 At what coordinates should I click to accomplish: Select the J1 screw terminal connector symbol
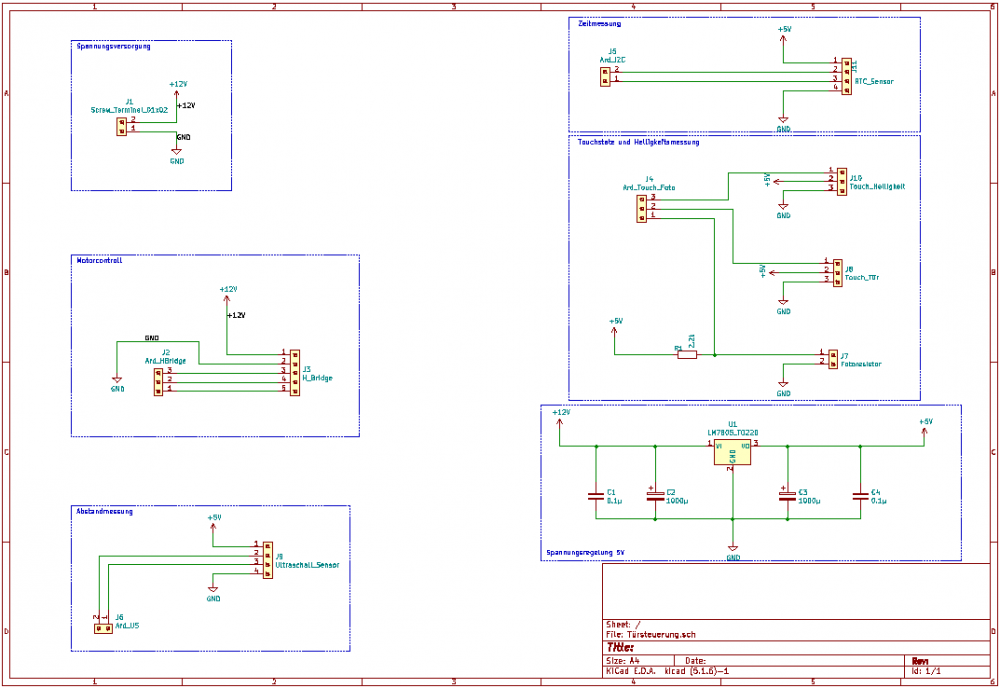121,125
